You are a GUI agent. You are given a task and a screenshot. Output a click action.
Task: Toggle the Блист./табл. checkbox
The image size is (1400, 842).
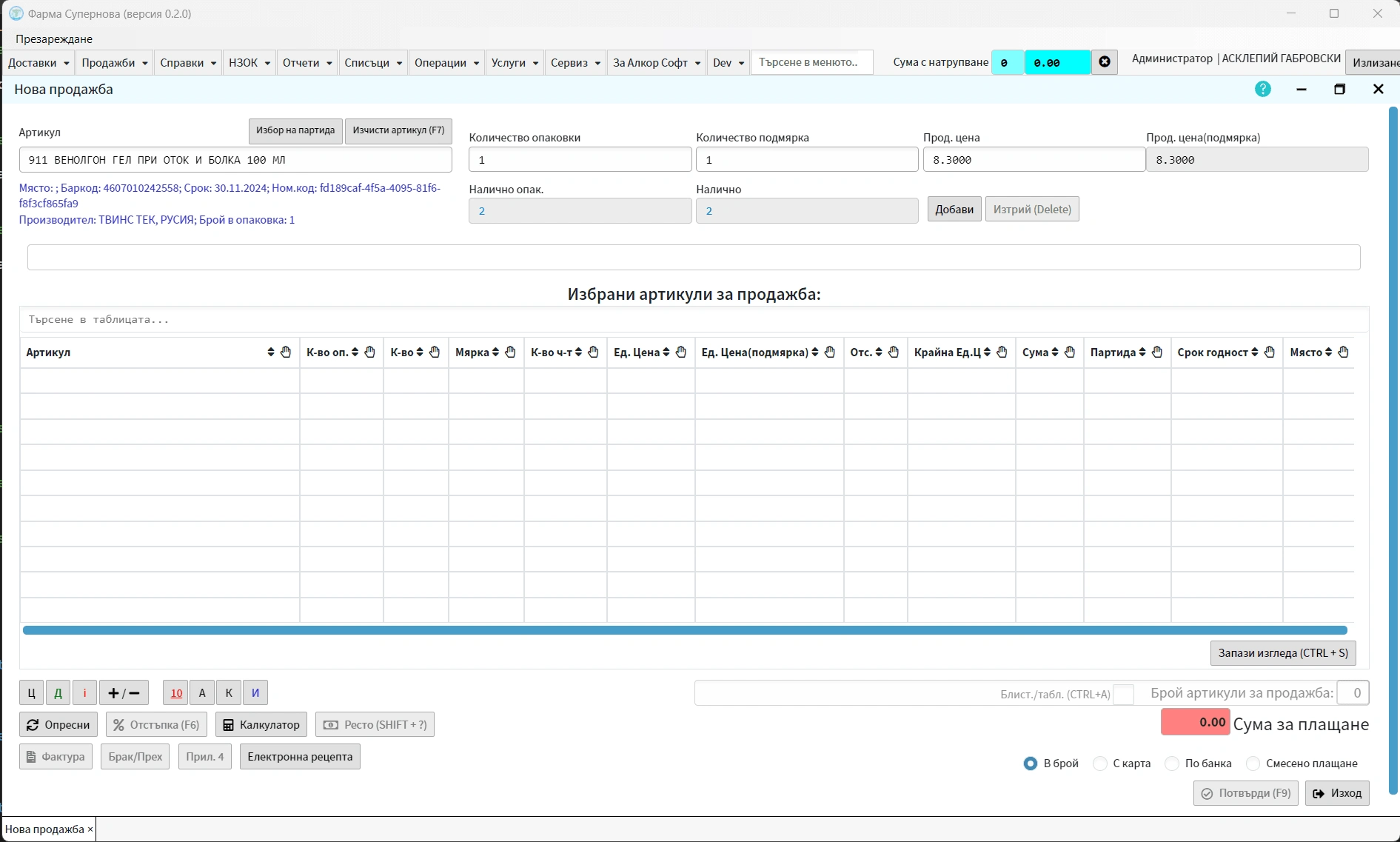click(1123, 694)
